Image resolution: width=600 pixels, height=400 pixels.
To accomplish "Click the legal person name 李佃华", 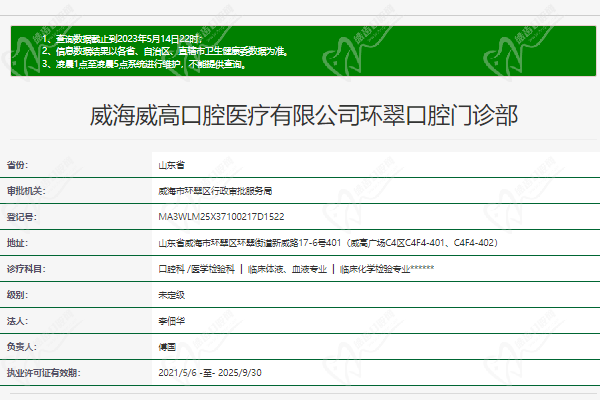I will click(171, 321).
